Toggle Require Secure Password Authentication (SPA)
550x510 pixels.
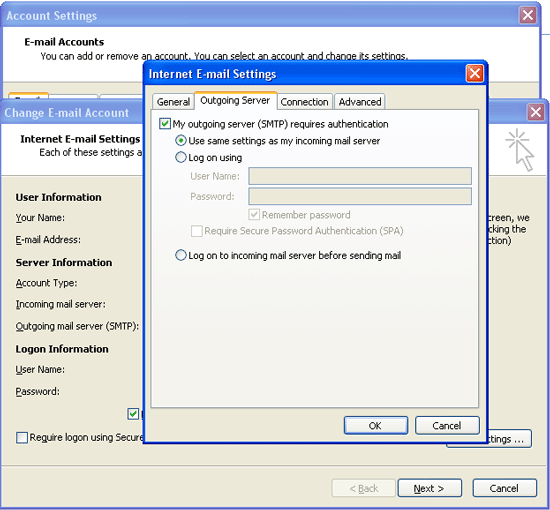point(196,231)
